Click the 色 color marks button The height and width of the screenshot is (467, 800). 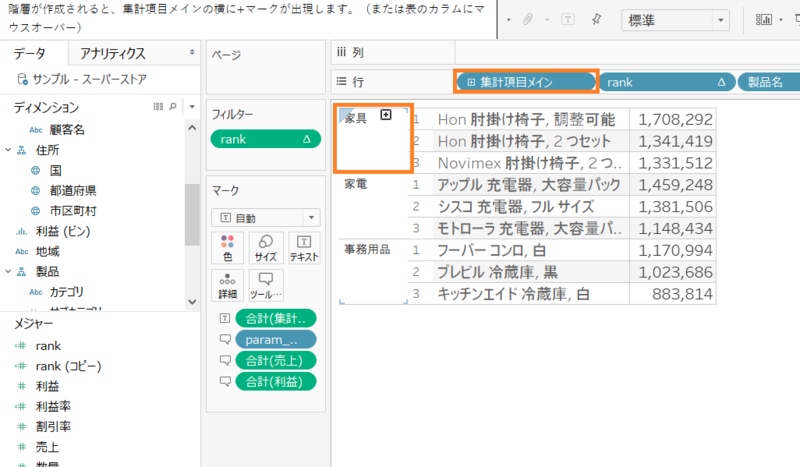point(228,248)
